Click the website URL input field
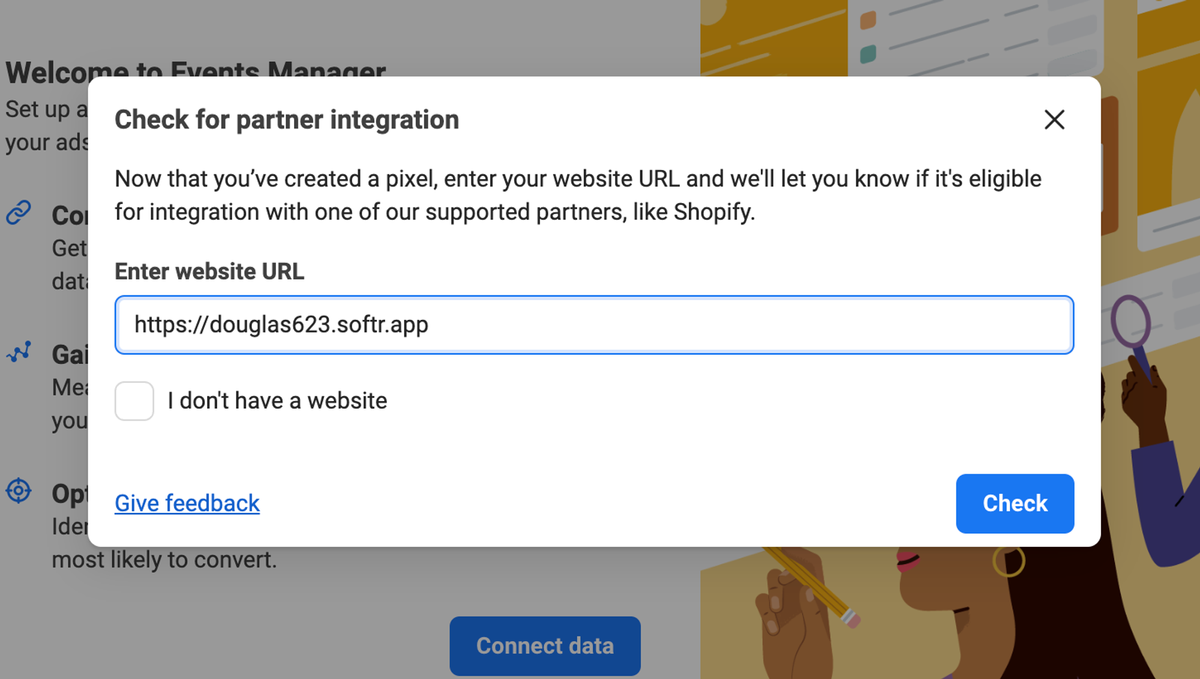Image resolution: width=1200 pixels, height=679 pixels. (594, 325)
